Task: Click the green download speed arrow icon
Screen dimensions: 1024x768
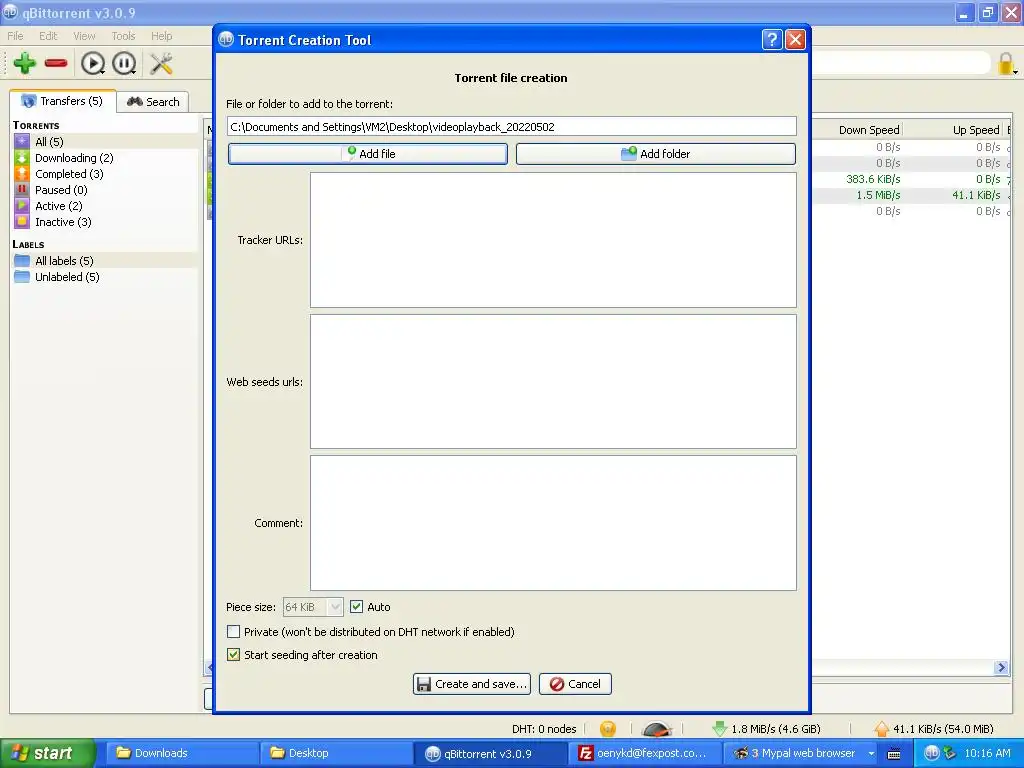Action: click(720, 729)
